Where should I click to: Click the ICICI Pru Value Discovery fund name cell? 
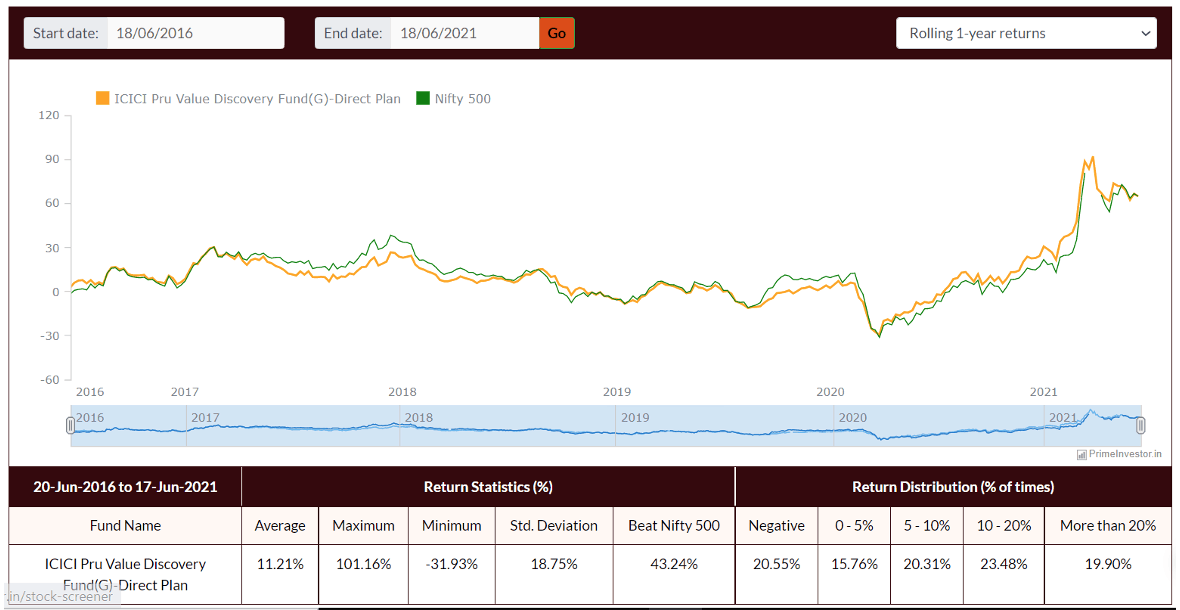coord(125,574)
